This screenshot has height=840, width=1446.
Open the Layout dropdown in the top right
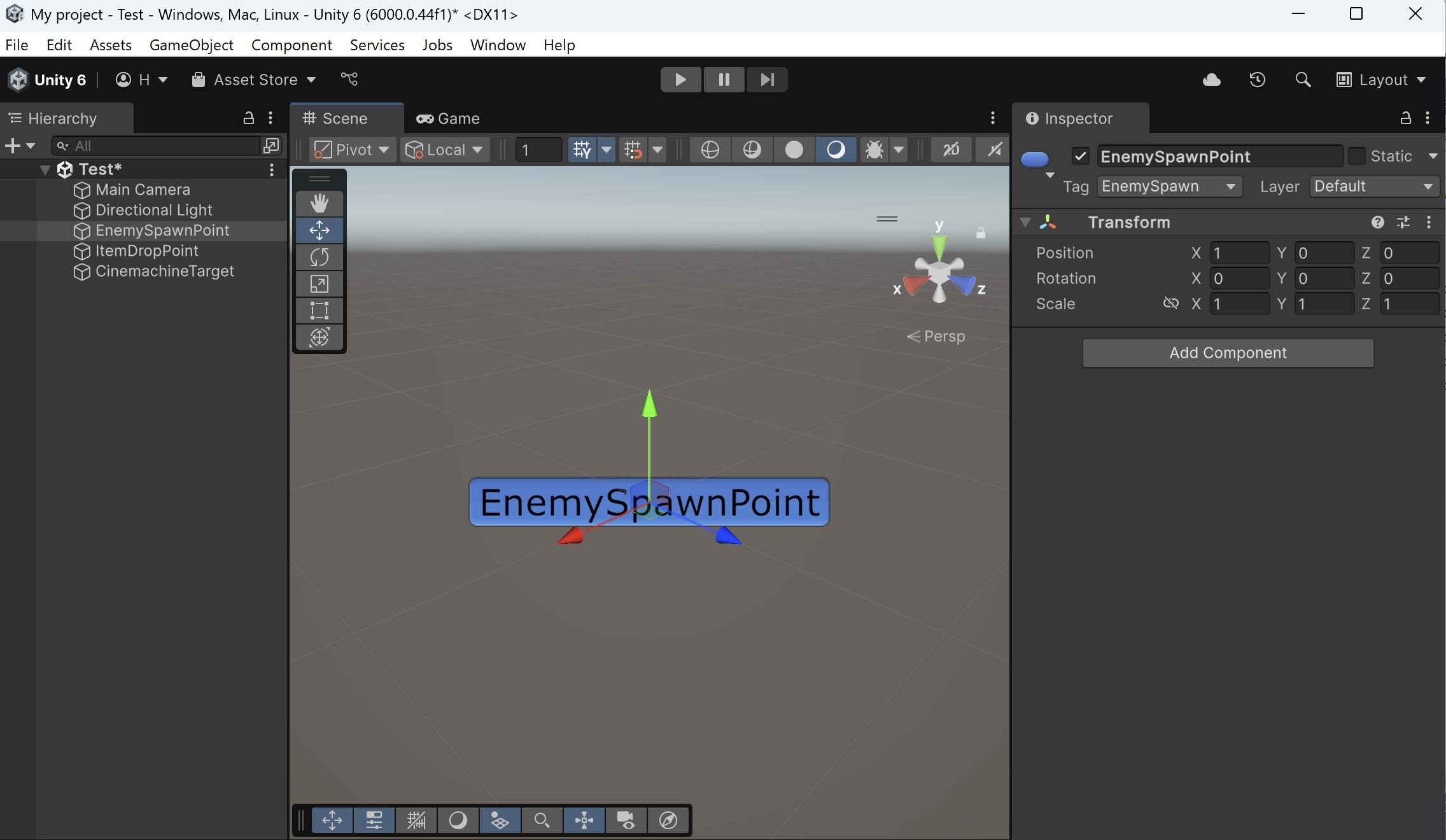[1381, 80]
